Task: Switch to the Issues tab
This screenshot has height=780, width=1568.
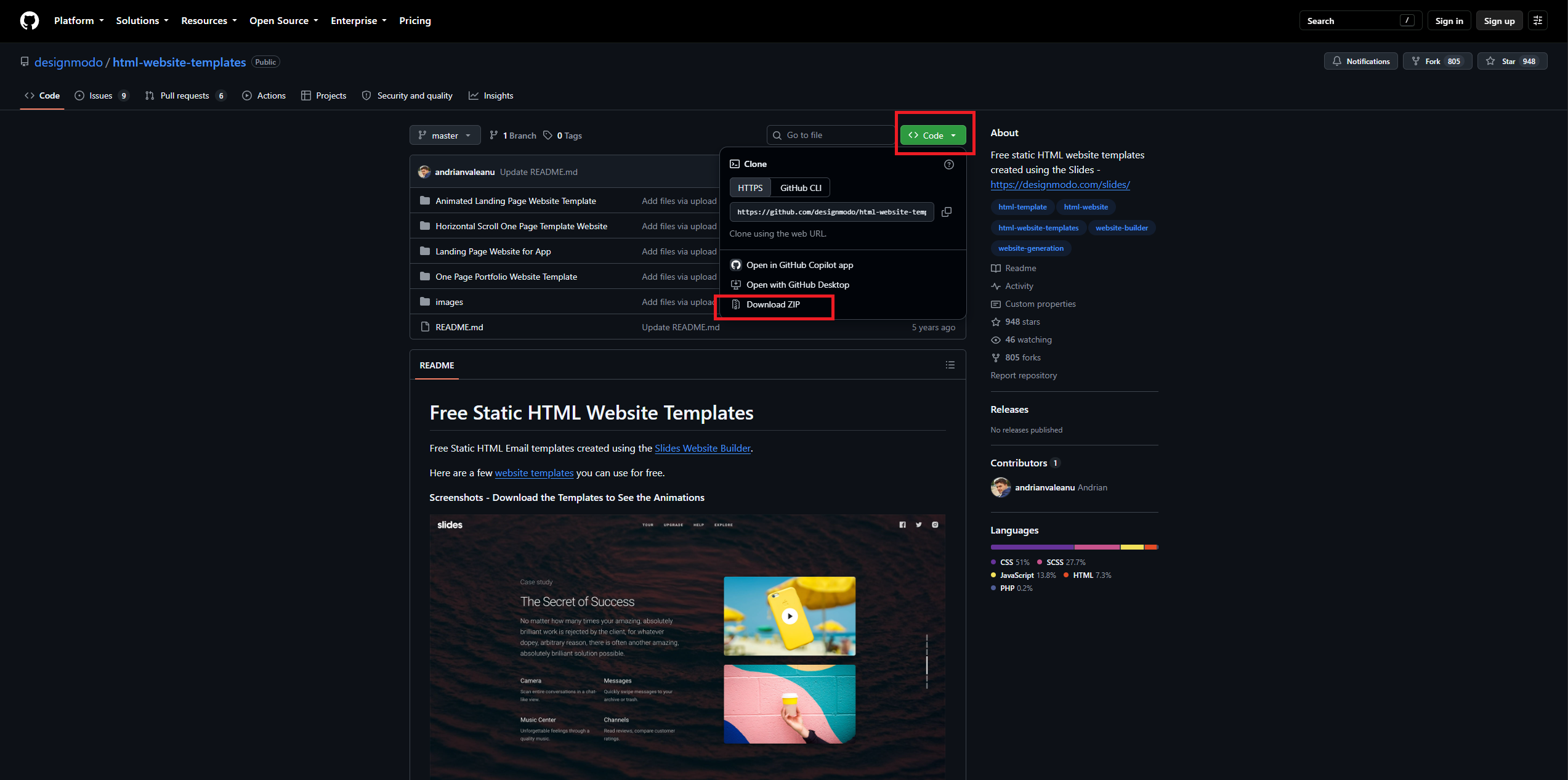Action: coord(102,95)
